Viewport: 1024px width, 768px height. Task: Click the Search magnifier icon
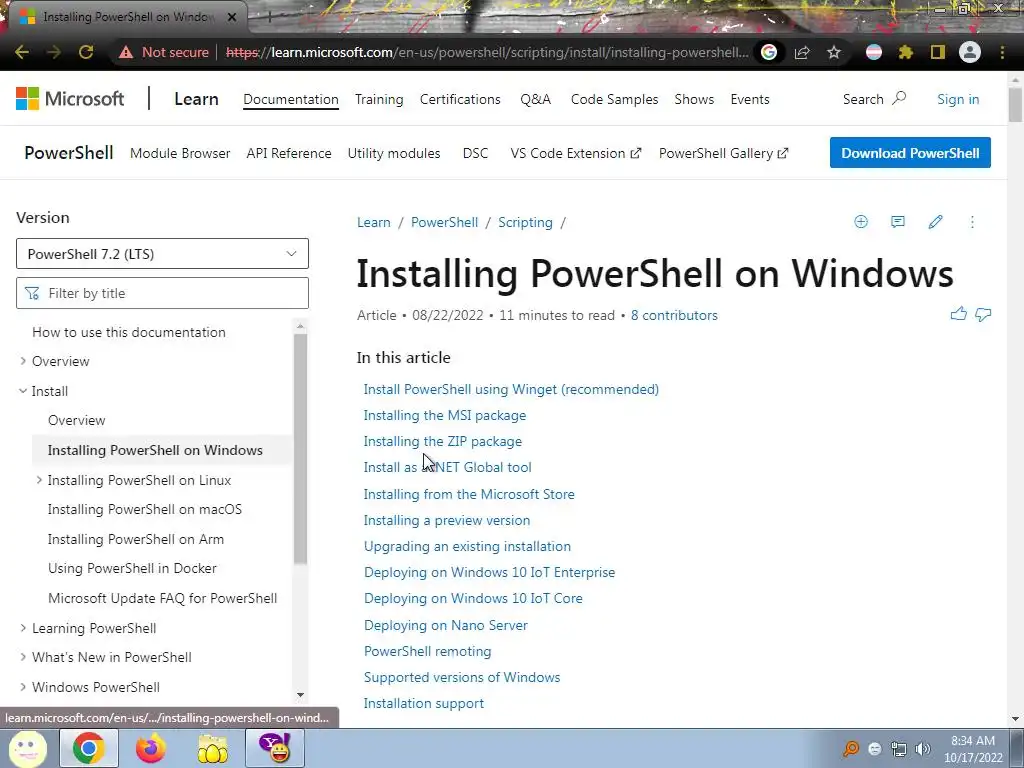pos(899,99)
